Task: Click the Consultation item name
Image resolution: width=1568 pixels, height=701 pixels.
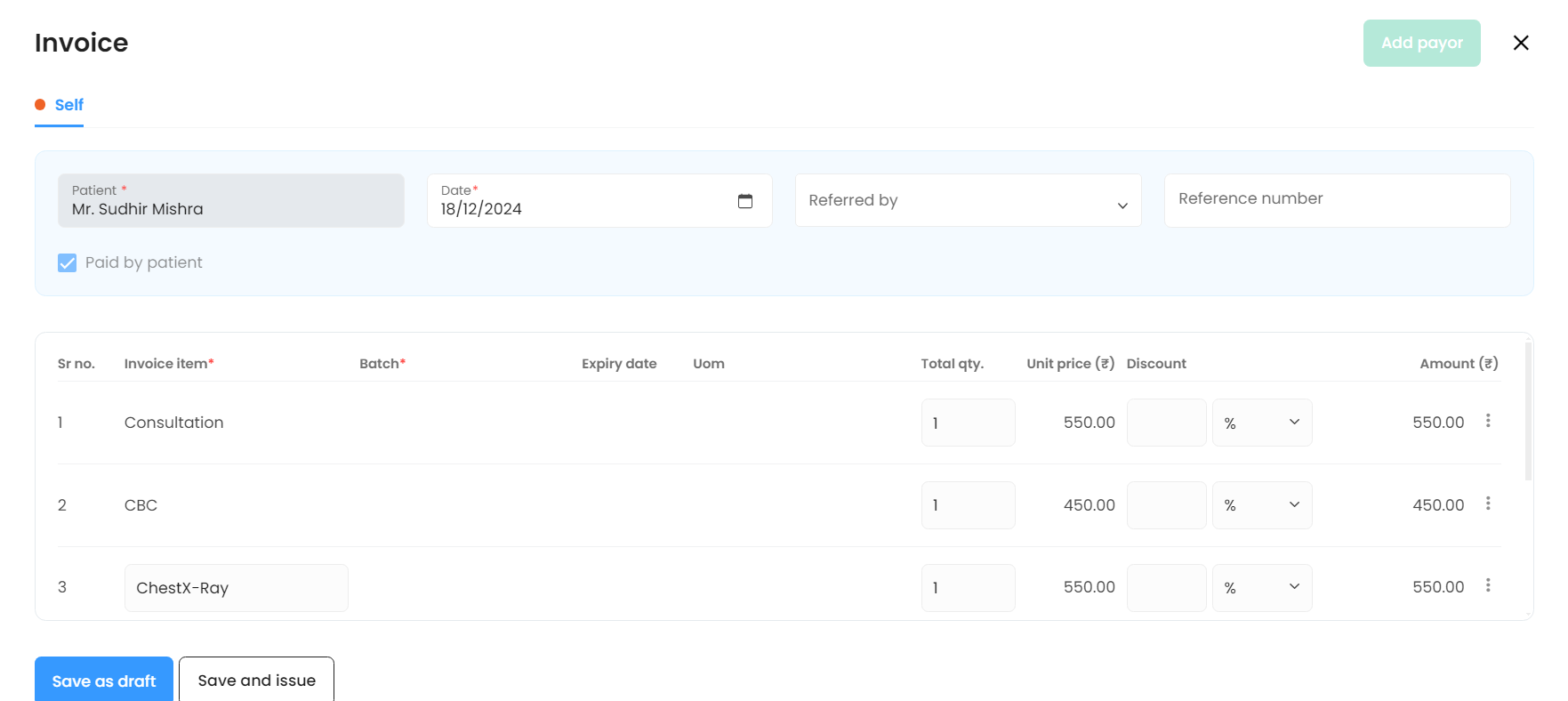Action: coord(173,423)
